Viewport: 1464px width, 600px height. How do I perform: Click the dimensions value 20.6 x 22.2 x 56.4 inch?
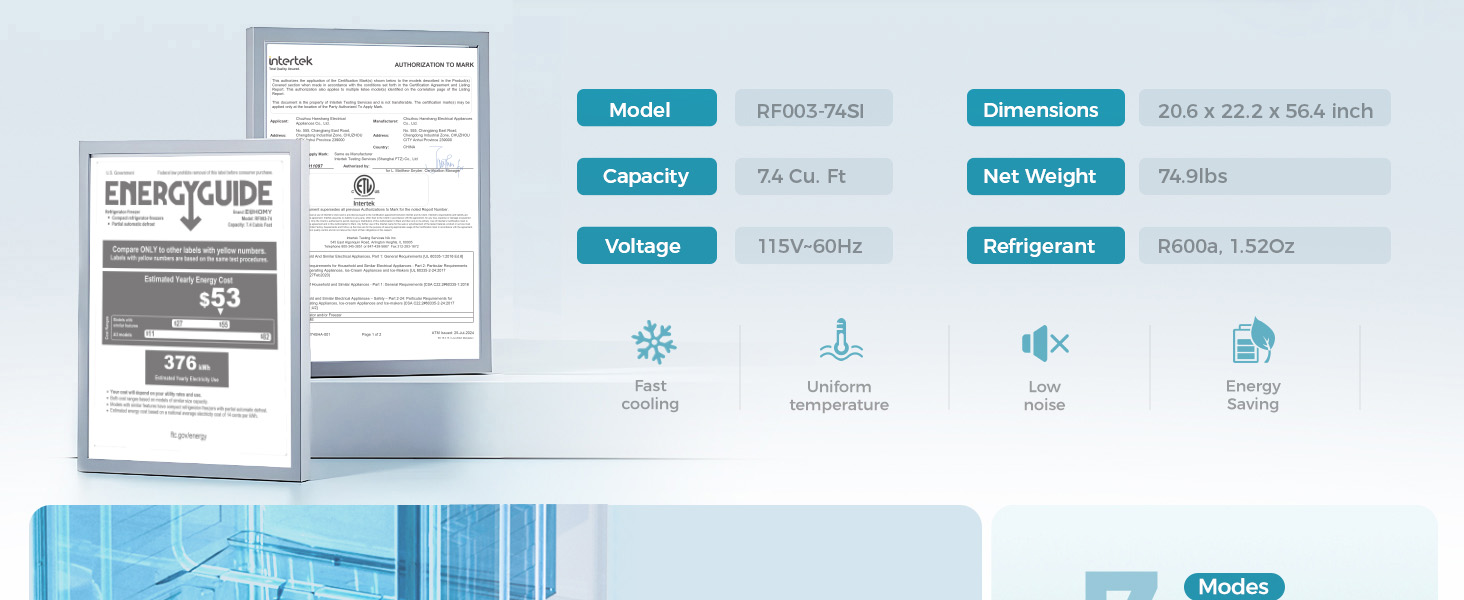click(x=1266, y=111)
